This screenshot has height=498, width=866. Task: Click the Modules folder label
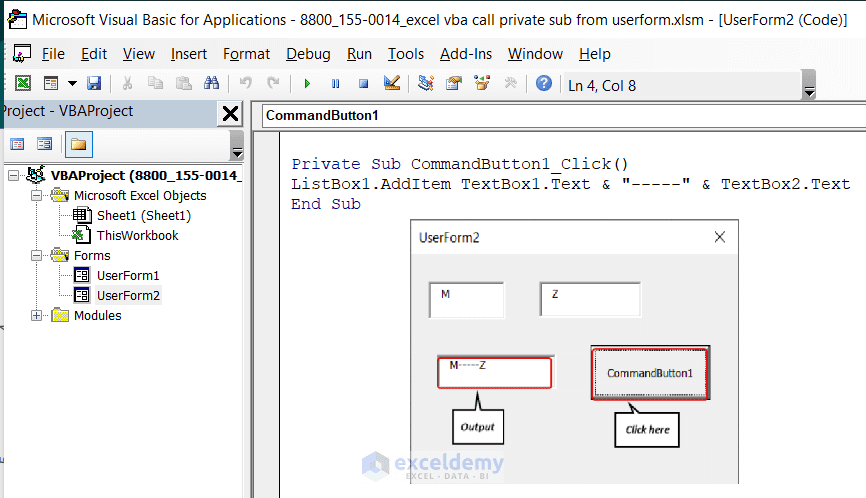[97, 316]
